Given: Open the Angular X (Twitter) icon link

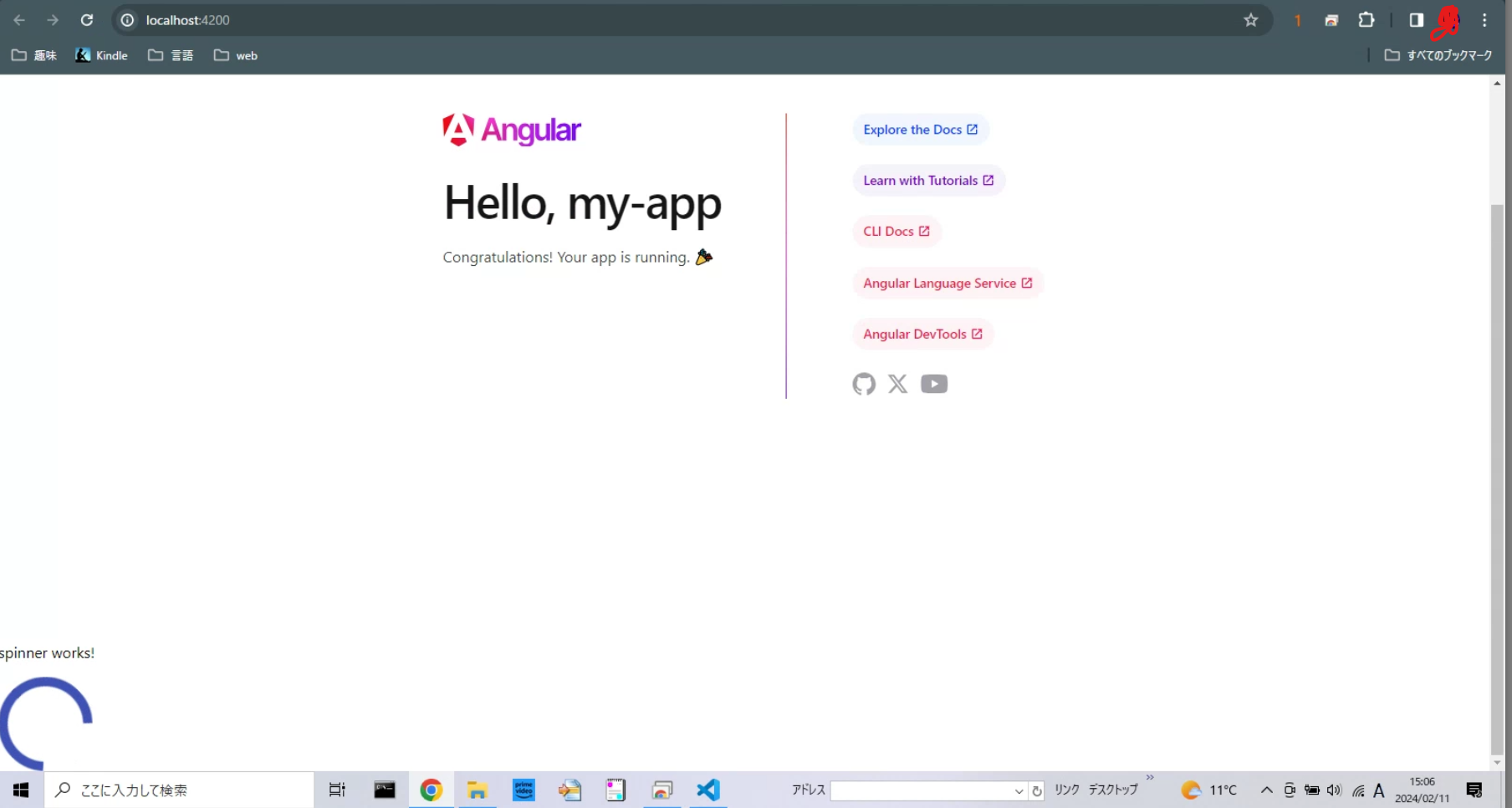Looking at the screenshot, I should click(x=898, y=384).
